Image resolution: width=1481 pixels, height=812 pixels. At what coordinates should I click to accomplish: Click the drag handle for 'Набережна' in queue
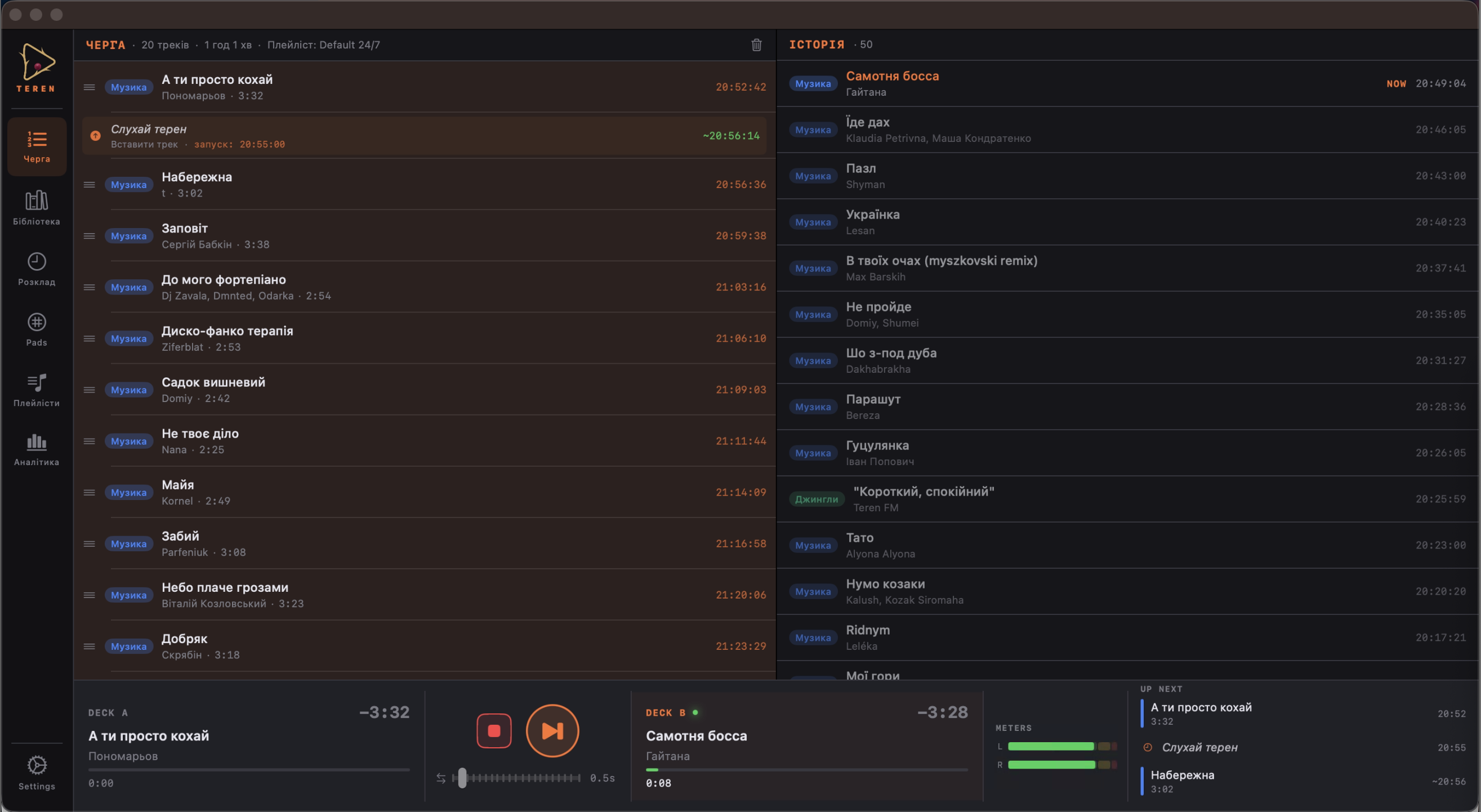[x=89, y=185]
